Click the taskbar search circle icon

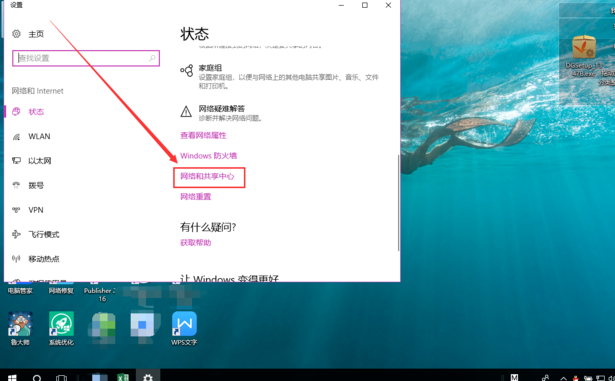(x=37, y=377)
